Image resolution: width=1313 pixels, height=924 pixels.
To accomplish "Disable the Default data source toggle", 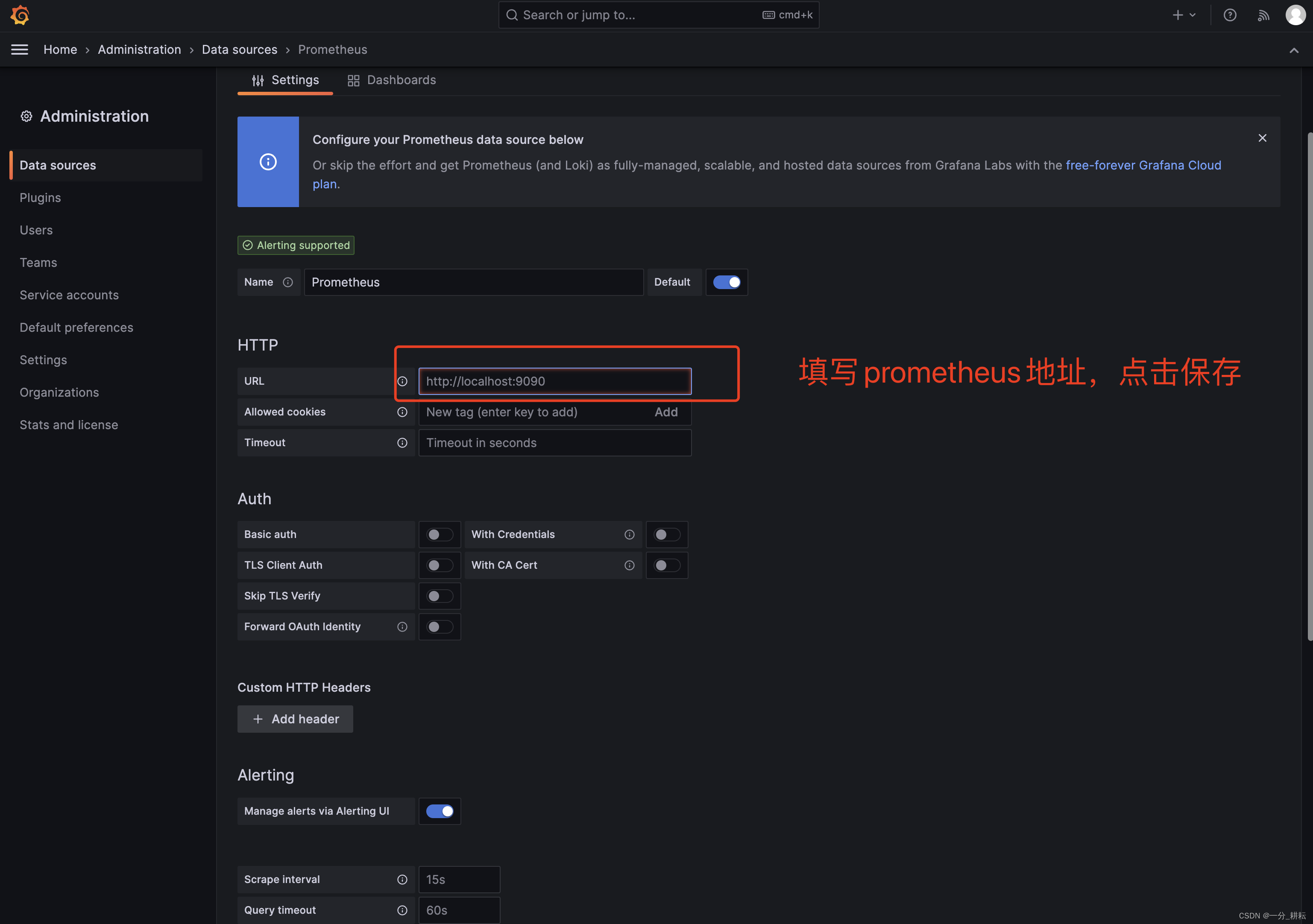I will point(727,282).
